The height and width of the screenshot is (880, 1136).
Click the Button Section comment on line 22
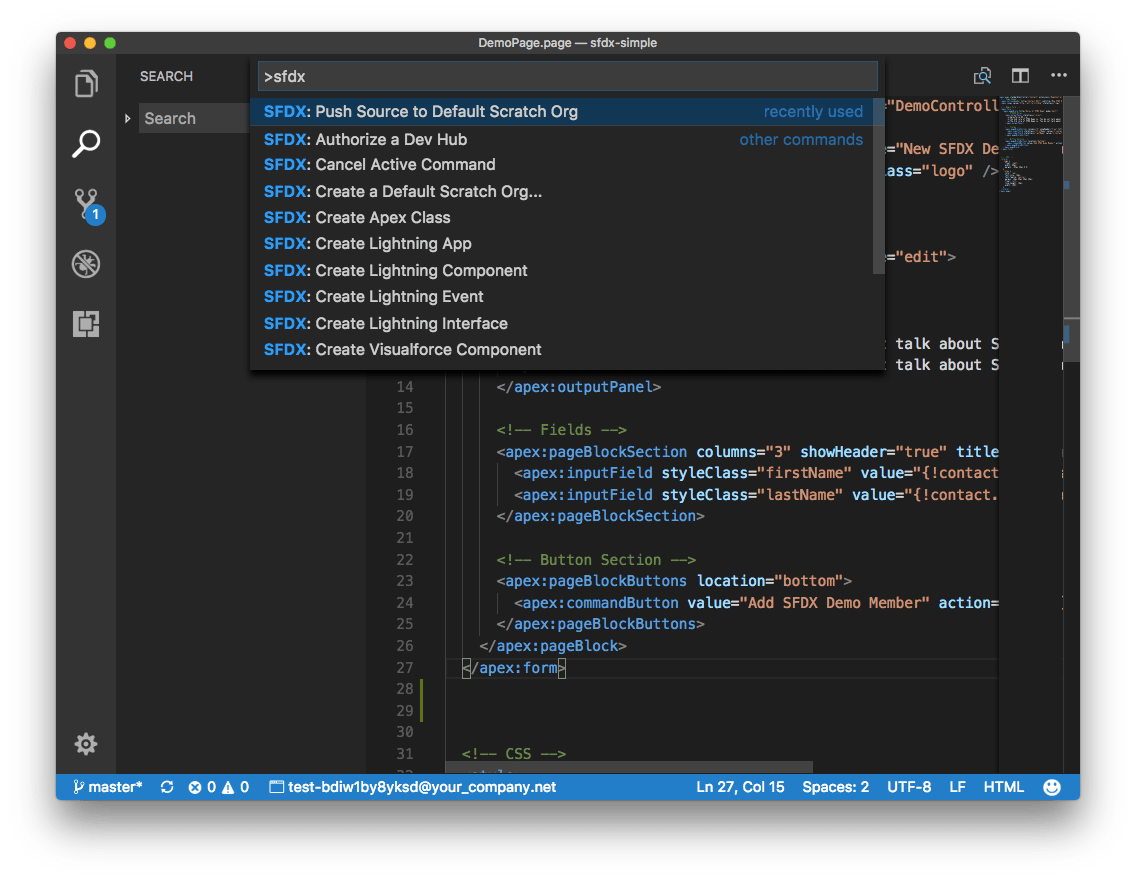coord(596,559)
